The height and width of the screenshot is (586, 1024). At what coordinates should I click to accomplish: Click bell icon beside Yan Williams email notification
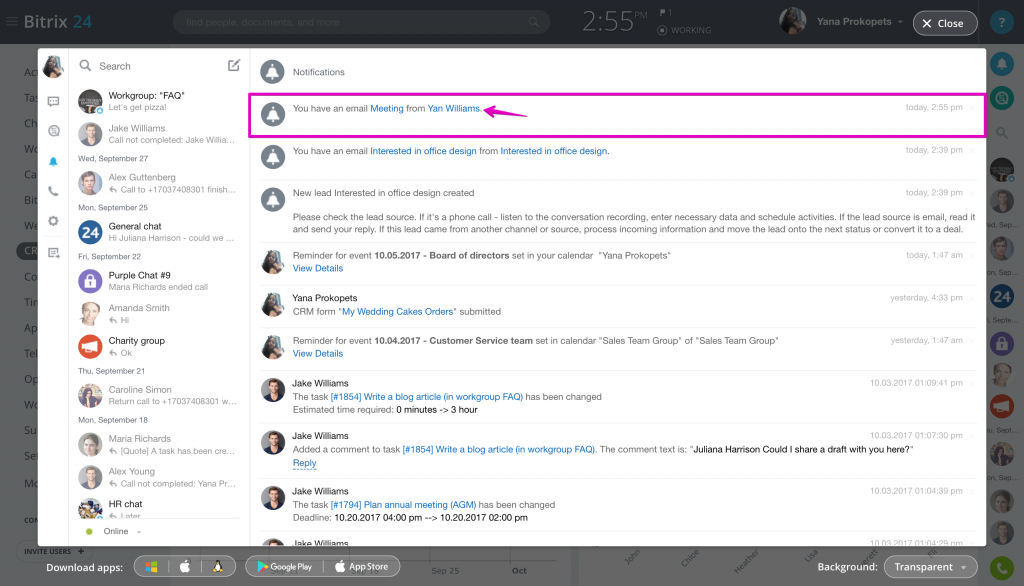tap(273, 114)
